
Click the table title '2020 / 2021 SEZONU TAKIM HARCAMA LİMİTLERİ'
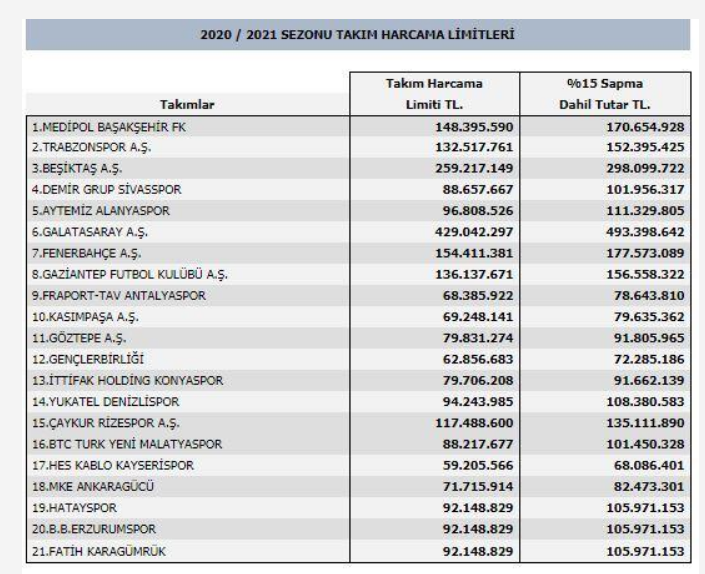[357, 35]
